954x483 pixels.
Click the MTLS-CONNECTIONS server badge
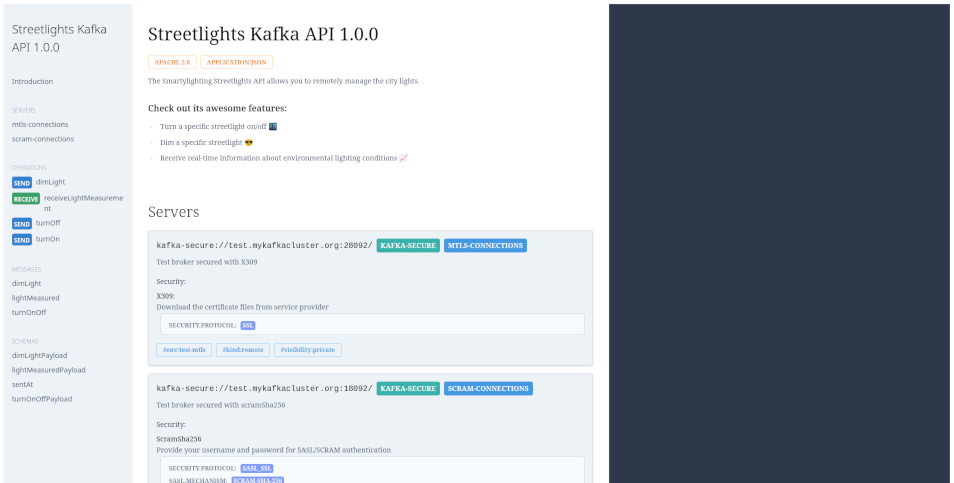point(486,246)
